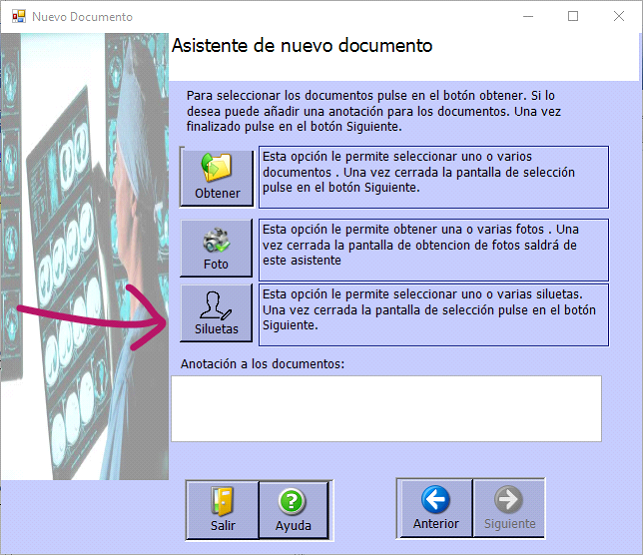Select the Siluetas button
Image resolution: width=644 pixels, height=556 pixels.
click(x=216, y=313)
